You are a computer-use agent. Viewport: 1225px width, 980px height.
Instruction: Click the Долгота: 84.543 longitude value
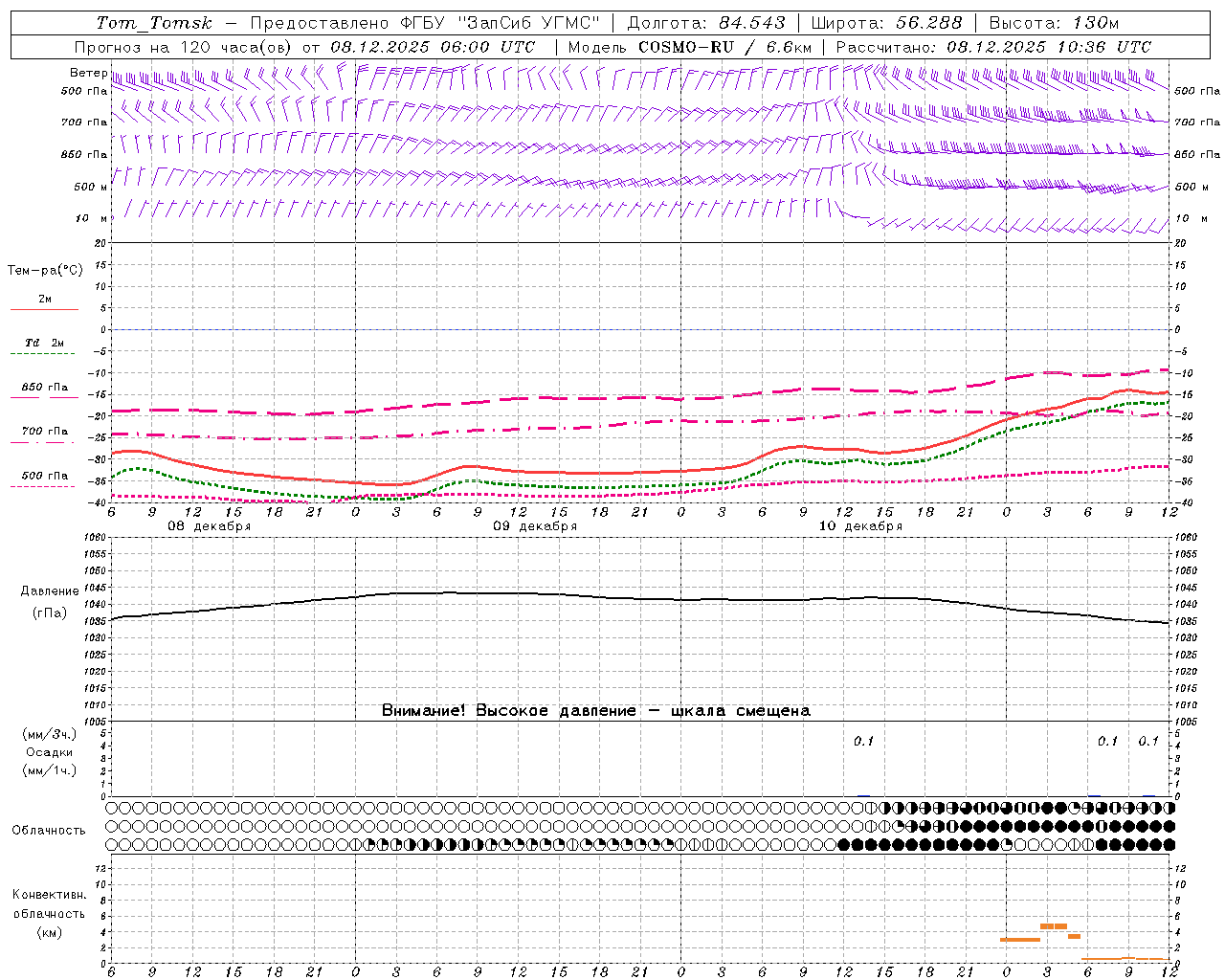(706, 23)
